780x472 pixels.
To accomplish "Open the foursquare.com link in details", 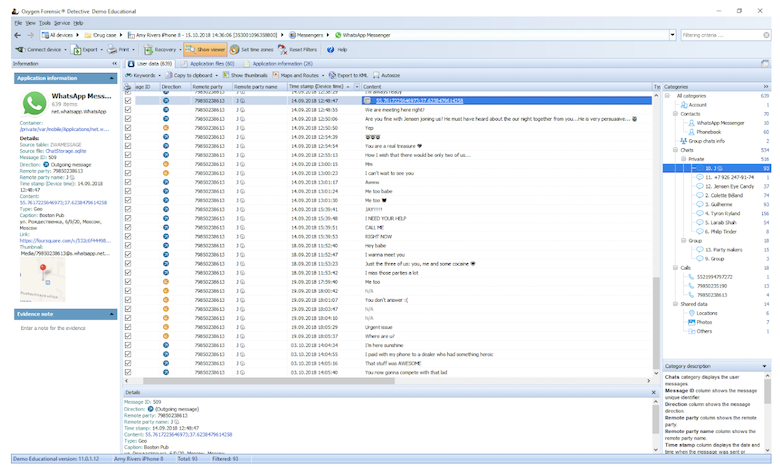I will (x=65, y=241).
